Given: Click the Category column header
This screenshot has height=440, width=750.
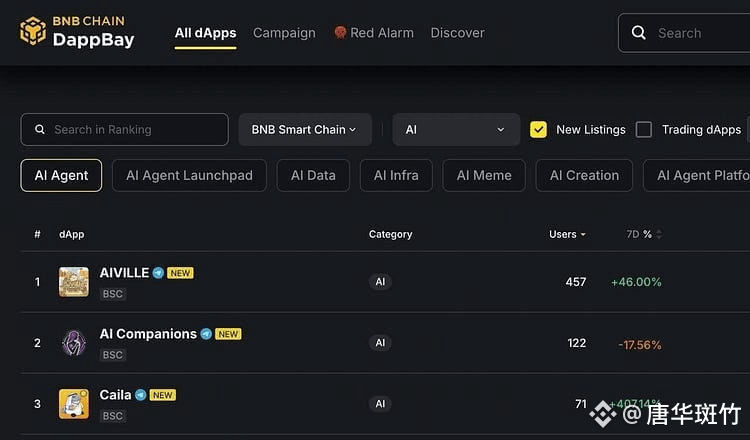Looking at the screenshot, I should (390, 234).
